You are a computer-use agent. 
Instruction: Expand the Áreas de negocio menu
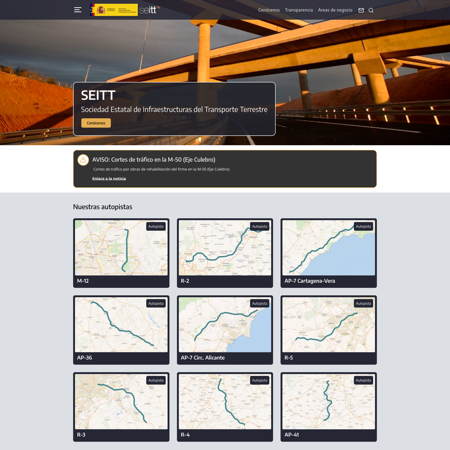point(335,10)
